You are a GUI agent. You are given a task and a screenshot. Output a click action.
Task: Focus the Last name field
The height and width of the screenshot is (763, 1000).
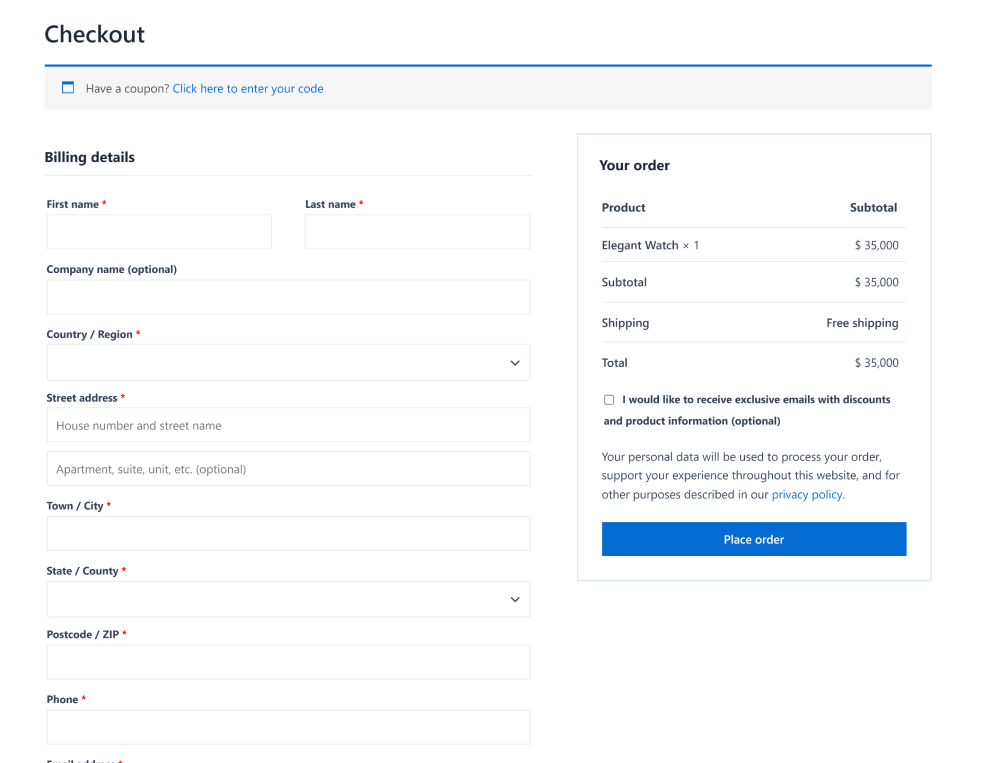pos(417,232)
